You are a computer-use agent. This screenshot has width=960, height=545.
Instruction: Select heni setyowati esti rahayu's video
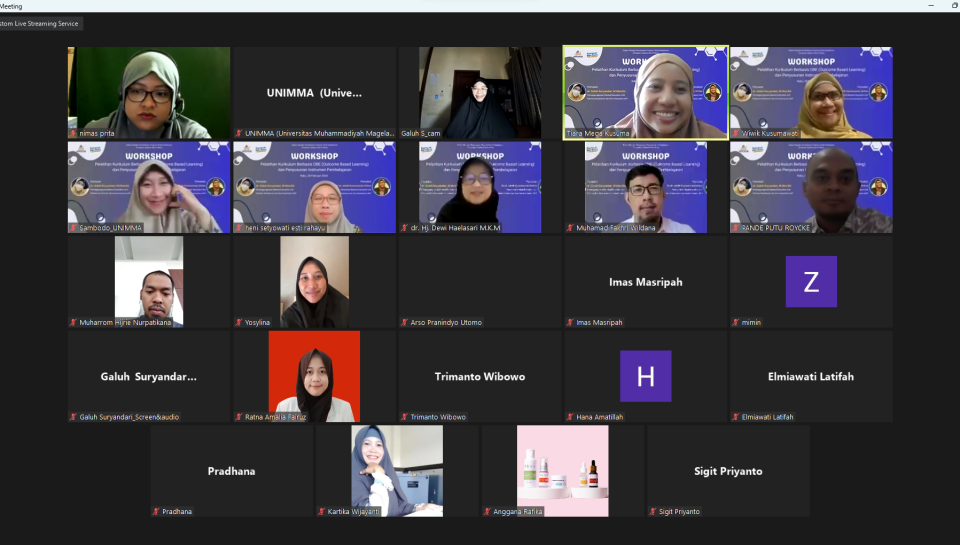pyautogui.click(x=315, y=187)
